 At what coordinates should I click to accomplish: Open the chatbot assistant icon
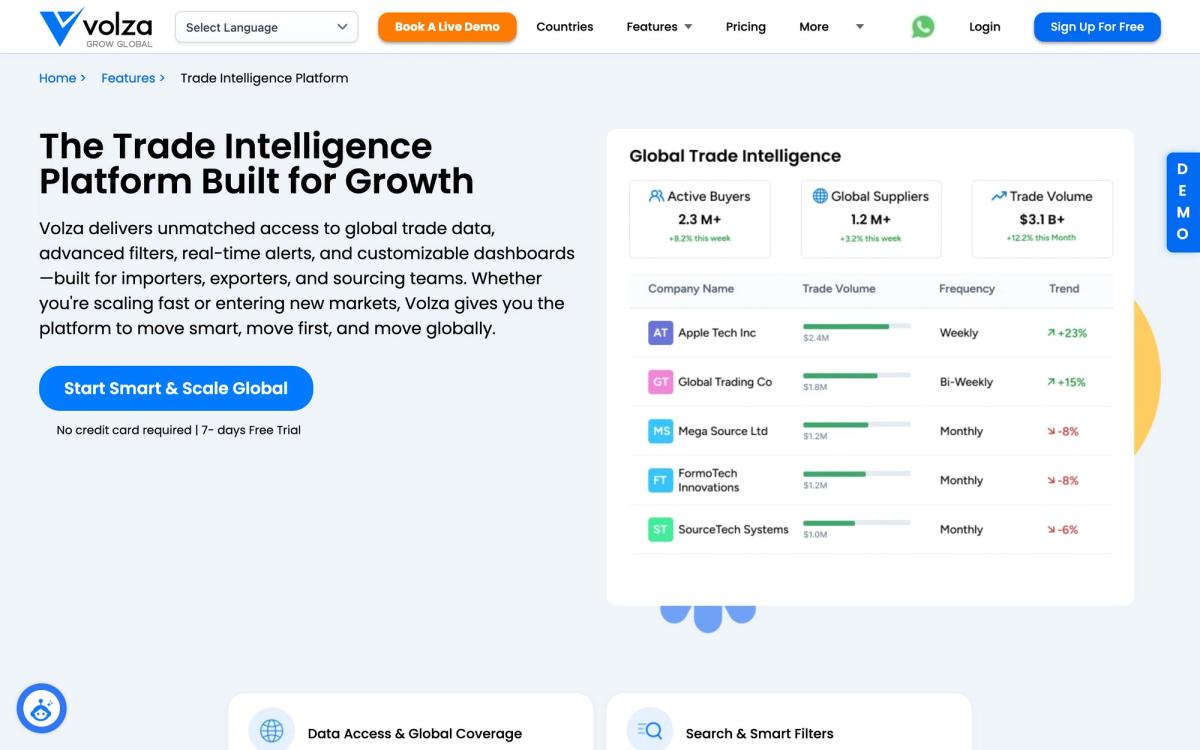coord(42,709)
